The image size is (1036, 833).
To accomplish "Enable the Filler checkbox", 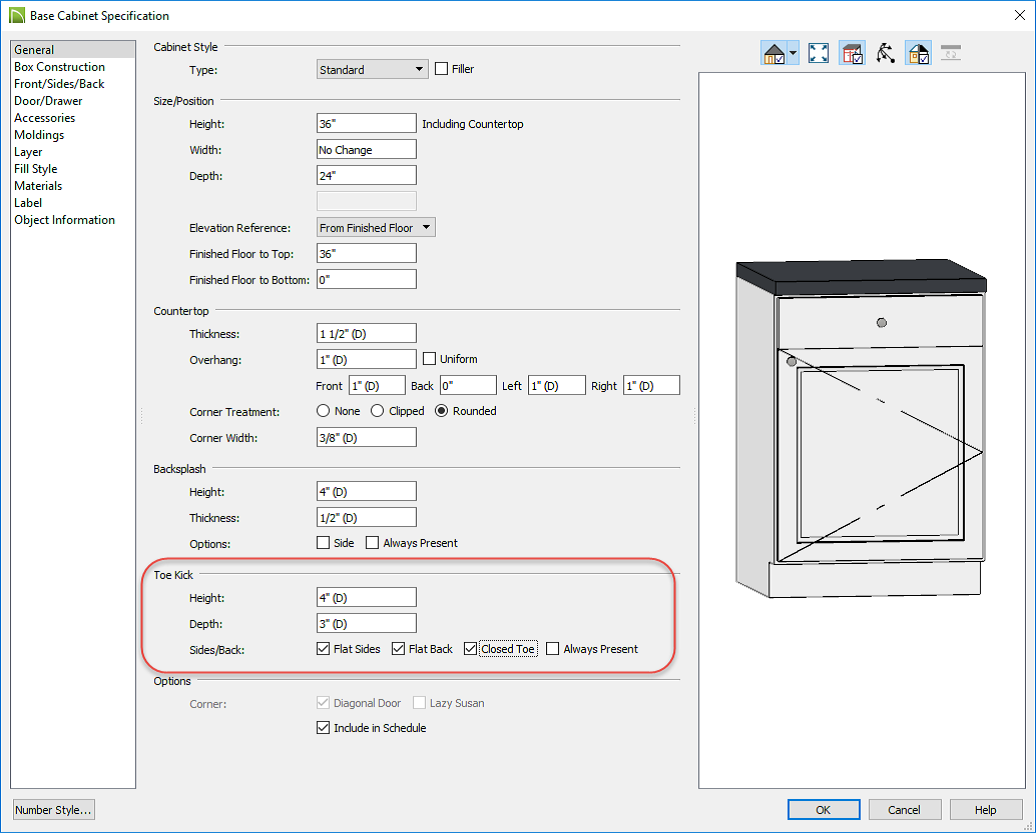I will (x=442, y=70).
